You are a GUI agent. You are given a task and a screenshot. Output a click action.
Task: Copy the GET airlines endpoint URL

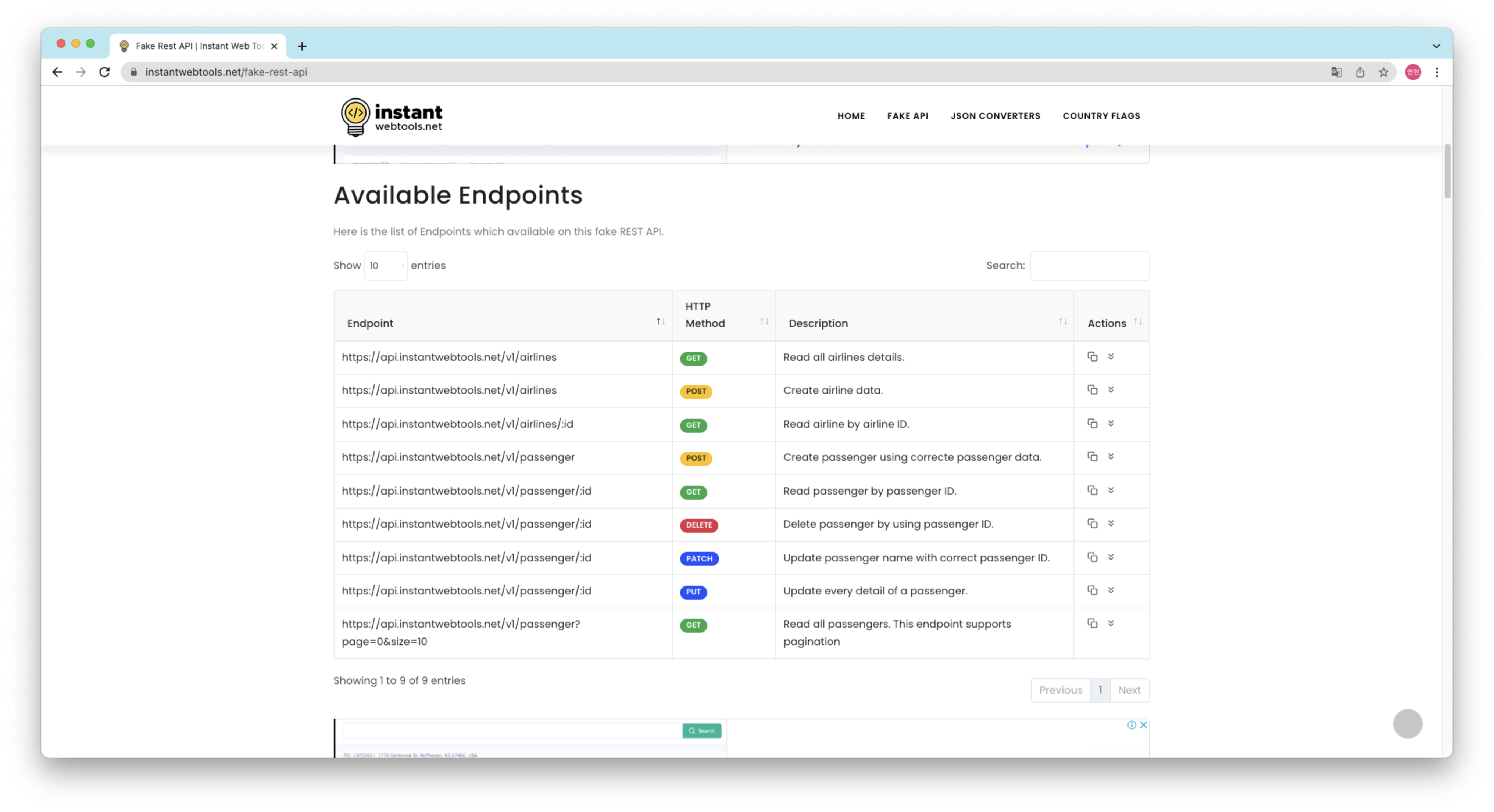[1092, 356]
